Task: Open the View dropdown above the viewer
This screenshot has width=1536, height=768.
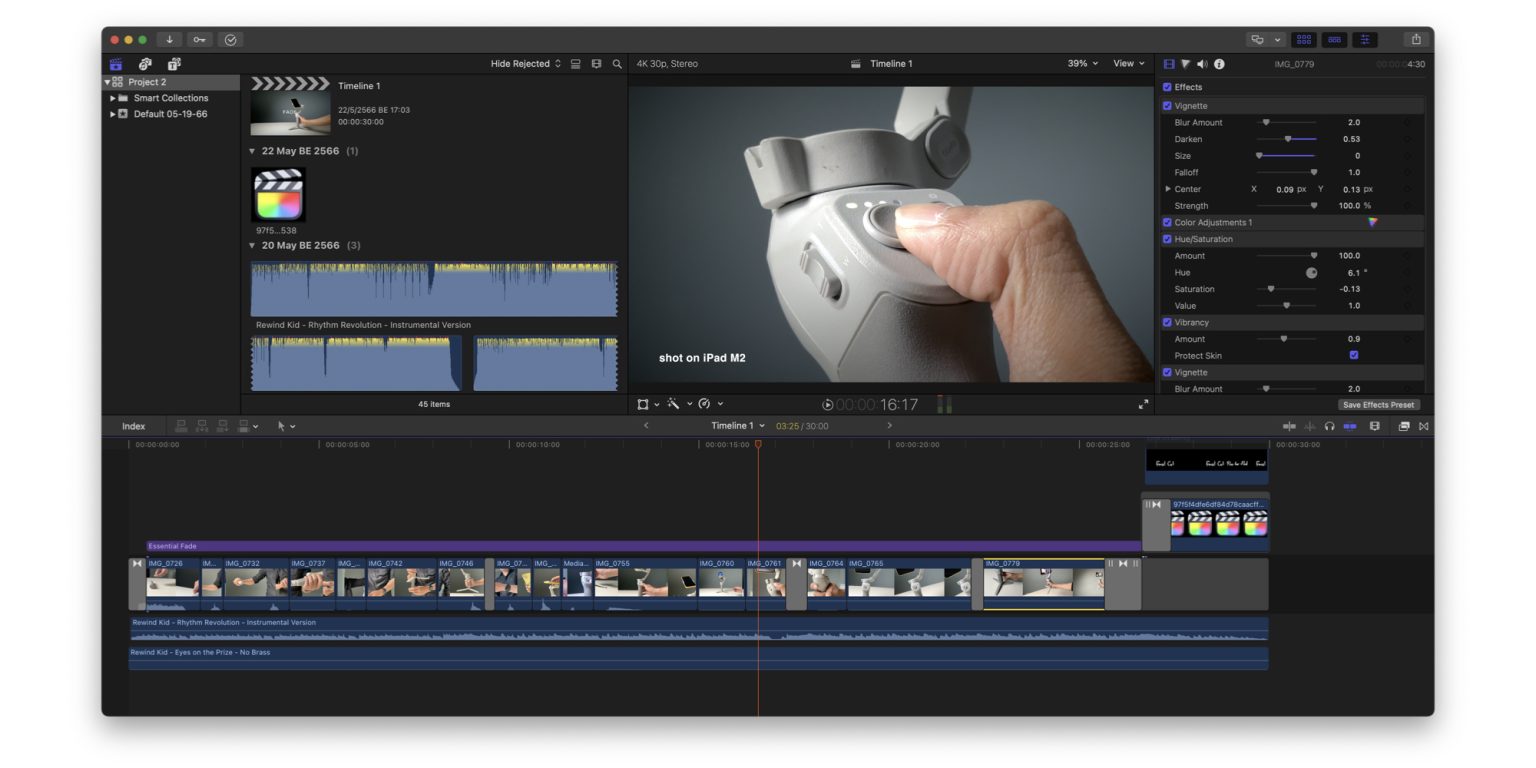Action: pyautogui.click(x=1128, y=63)
